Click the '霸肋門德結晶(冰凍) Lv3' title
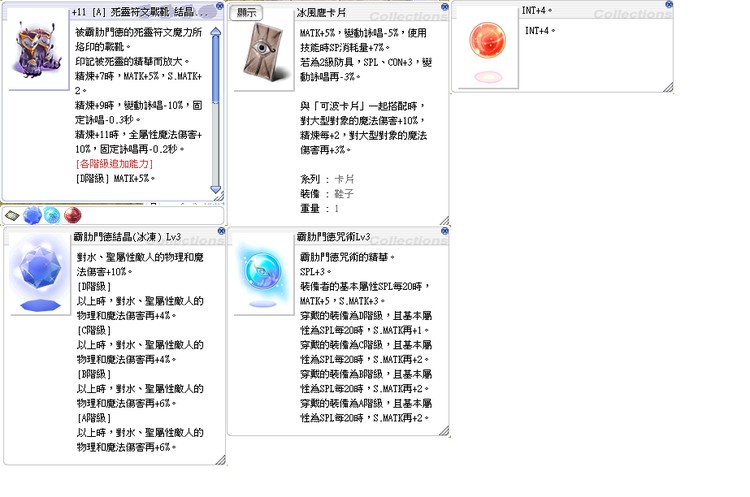750x497 pixels. tap(127, 237)
